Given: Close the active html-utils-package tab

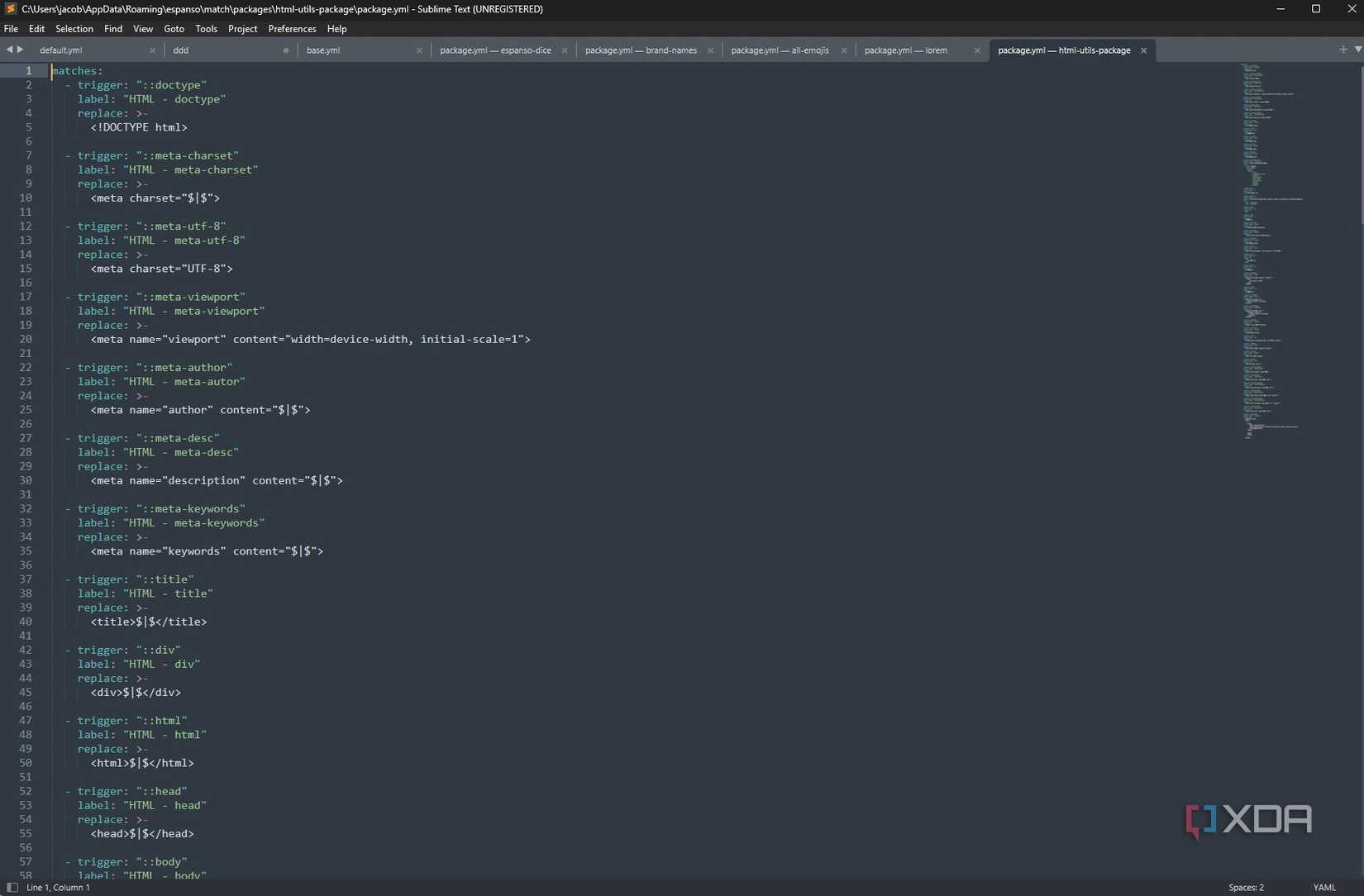Looking at the screenshot, I should coord(1143,50).
